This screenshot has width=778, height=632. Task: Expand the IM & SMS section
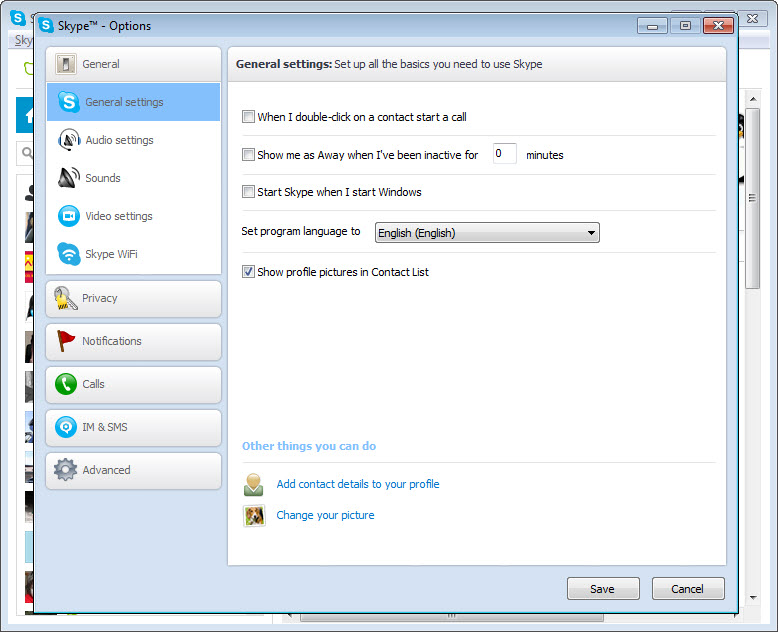(133, 427)
